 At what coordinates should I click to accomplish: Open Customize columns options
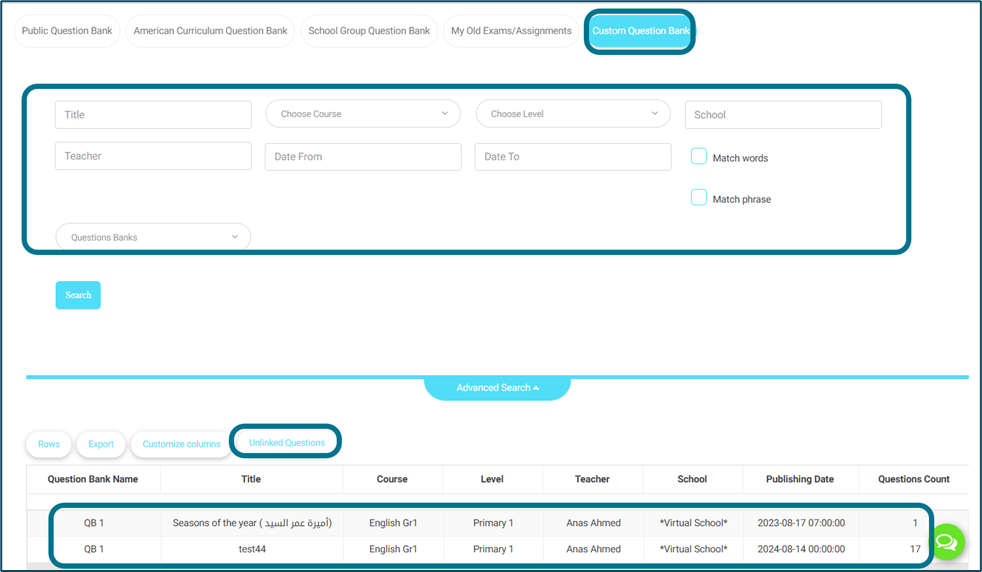pyautogui.click(x=181, y=444)
